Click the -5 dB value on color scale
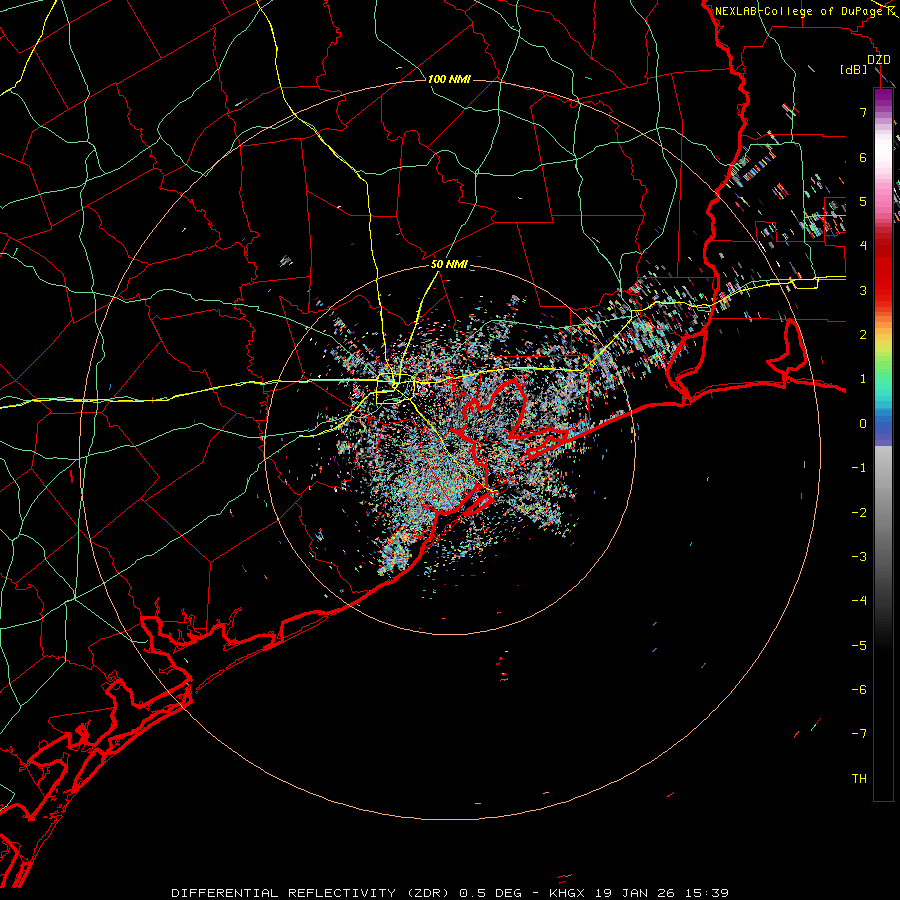Screen dimensions: 900x900 [x=859, y=645]
